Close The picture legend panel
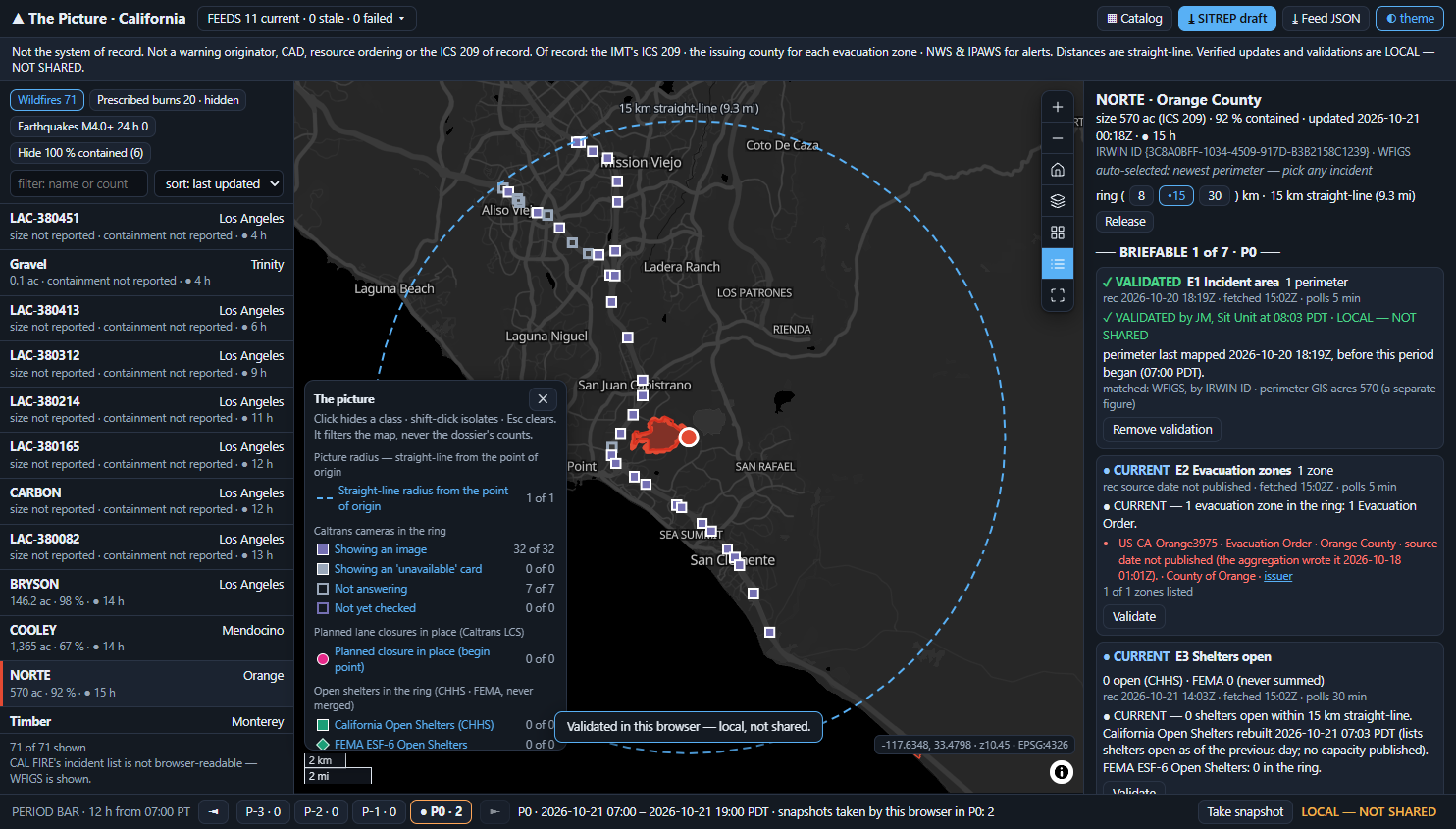Screen dimensions: 1456x829 click(543, 398)
